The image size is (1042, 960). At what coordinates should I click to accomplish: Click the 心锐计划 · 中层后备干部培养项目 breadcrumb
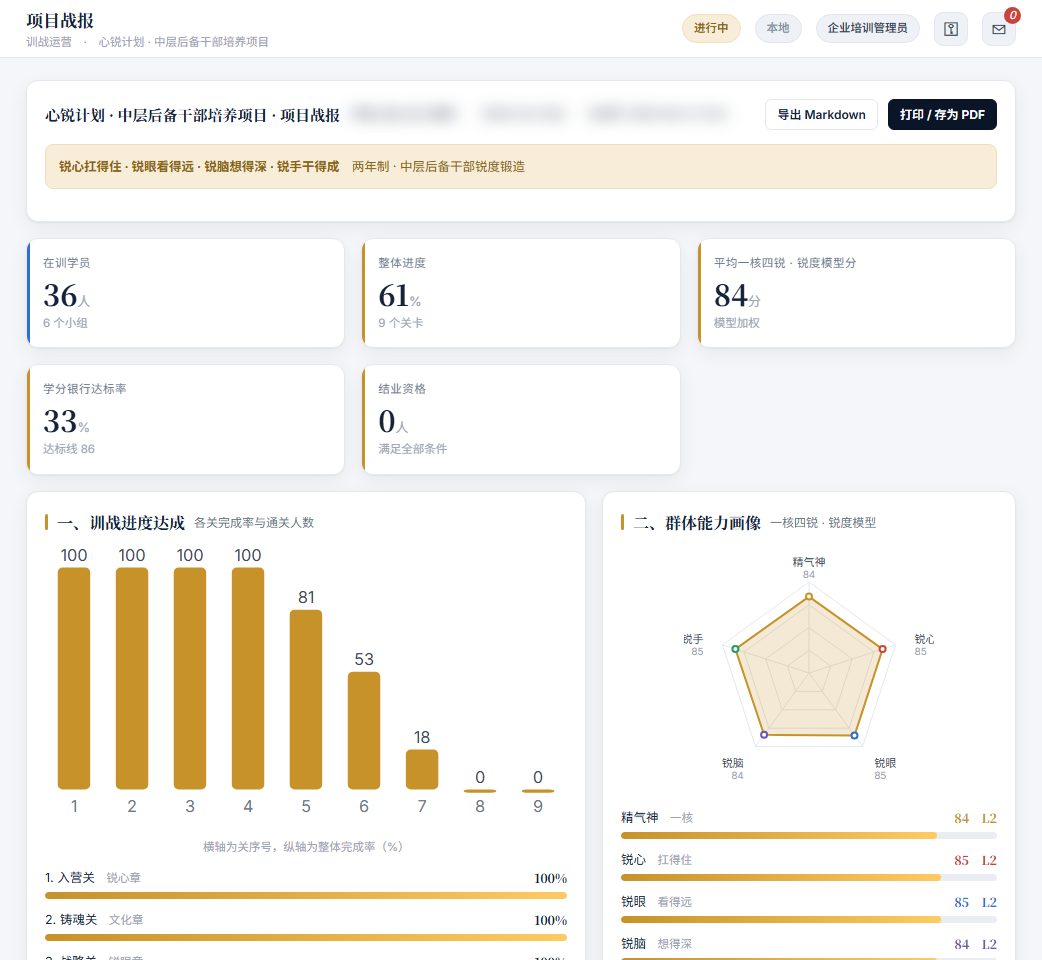pos(183,42)
